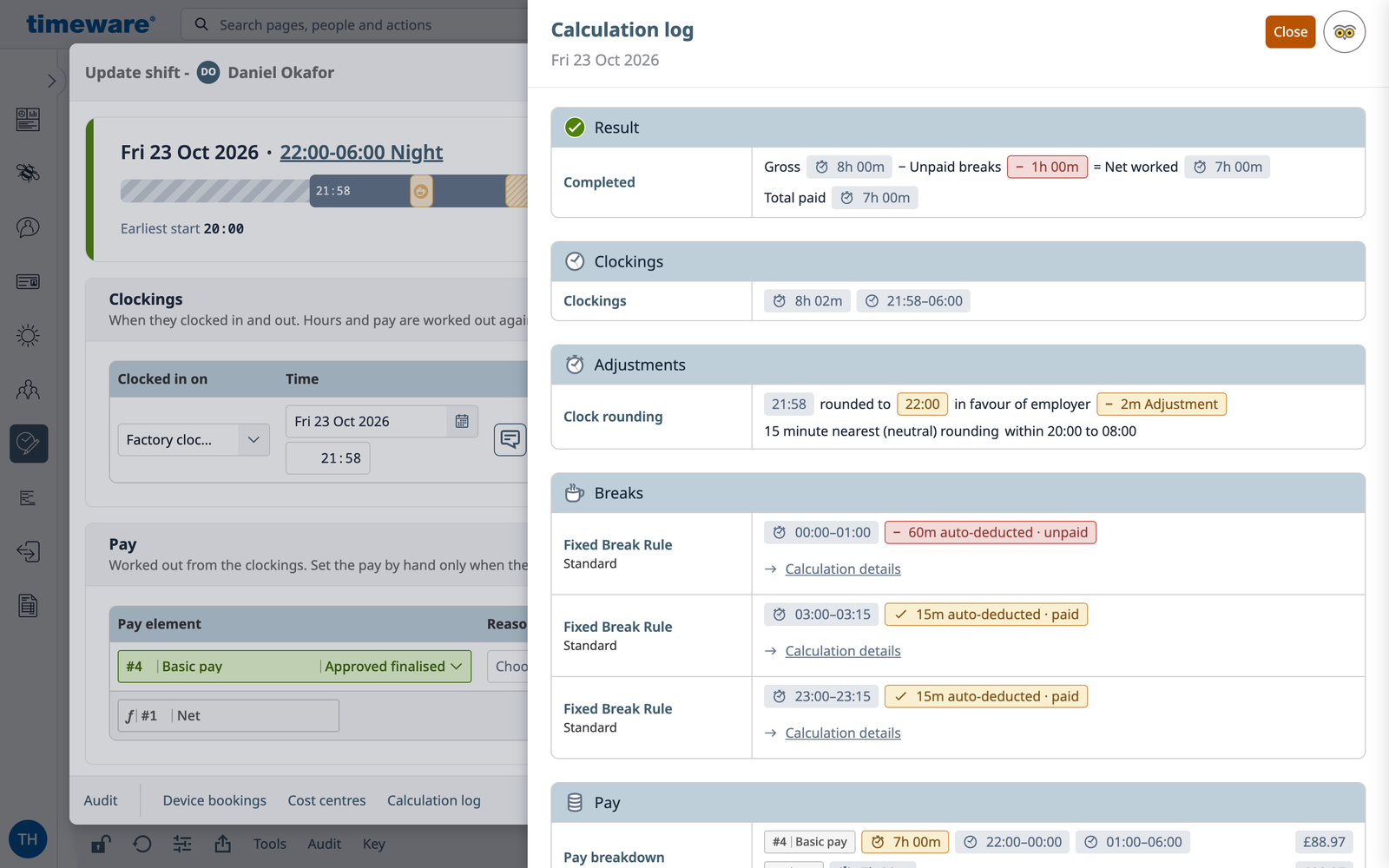Open Calculation details for 23:00–23:15 break
The width and height of the screenshot is (1389, 868).
[x=842, y=733]
